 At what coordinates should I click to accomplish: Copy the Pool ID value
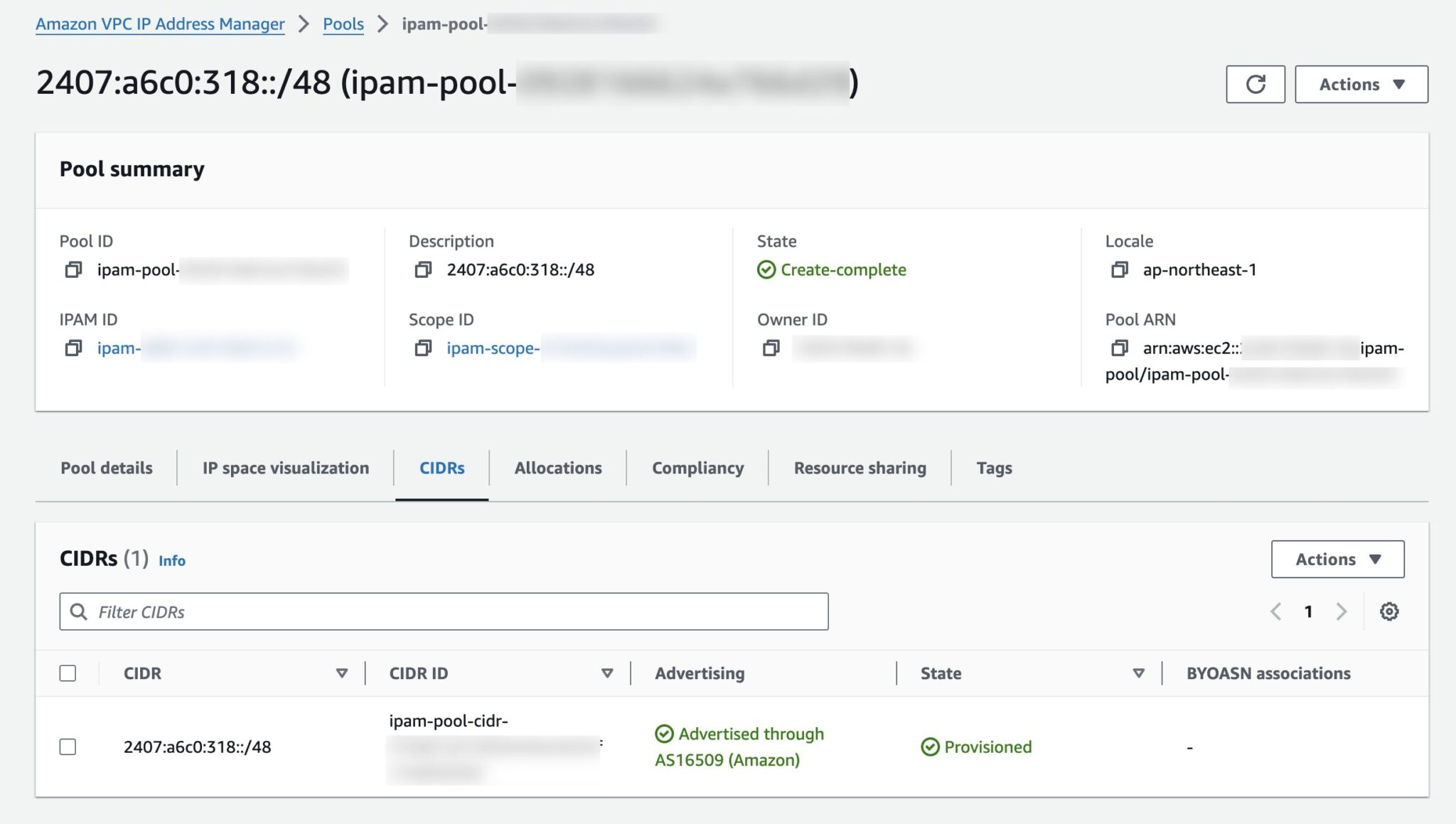point(73,270)
